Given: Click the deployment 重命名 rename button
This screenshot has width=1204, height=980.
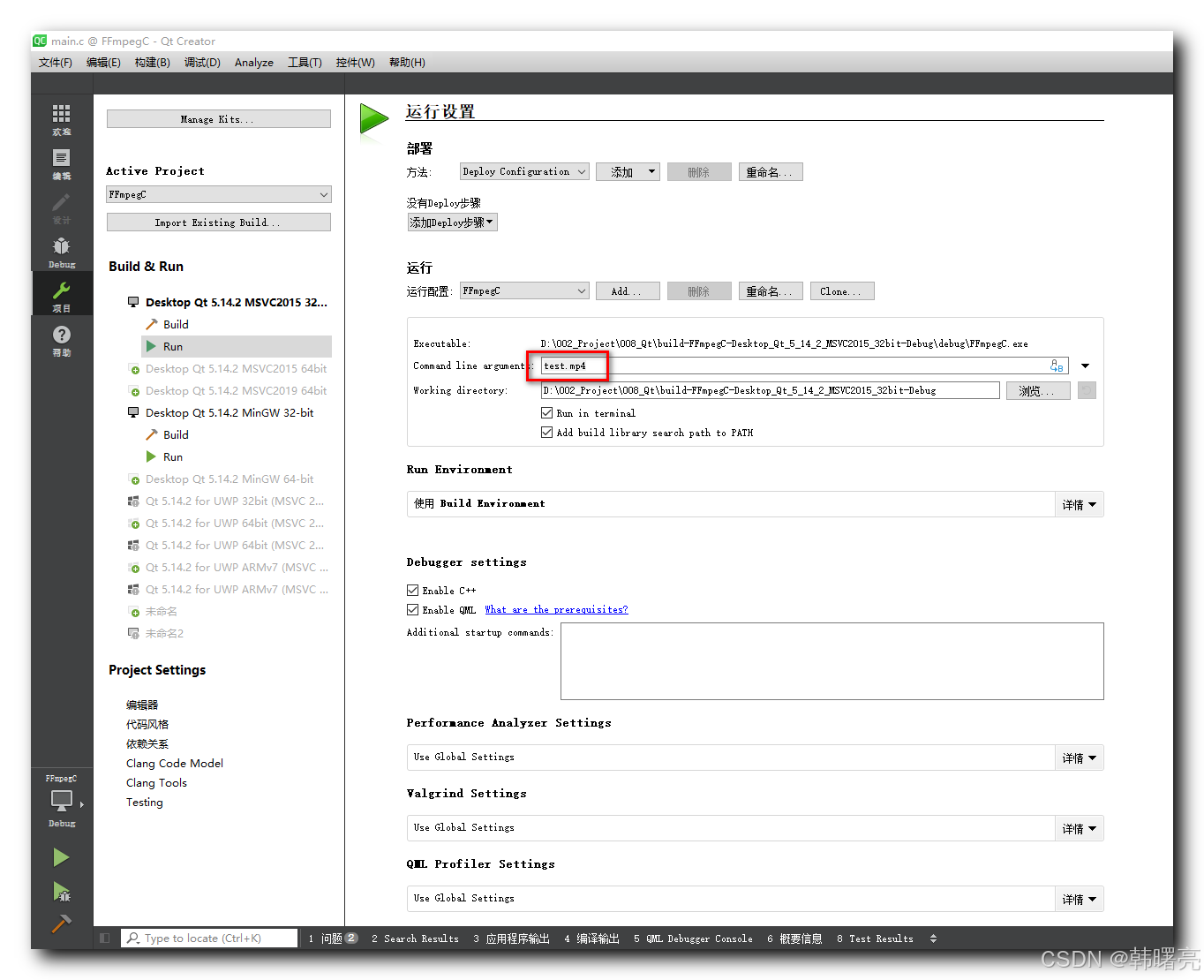Looking at the screenshot, I should click(771, 171).
